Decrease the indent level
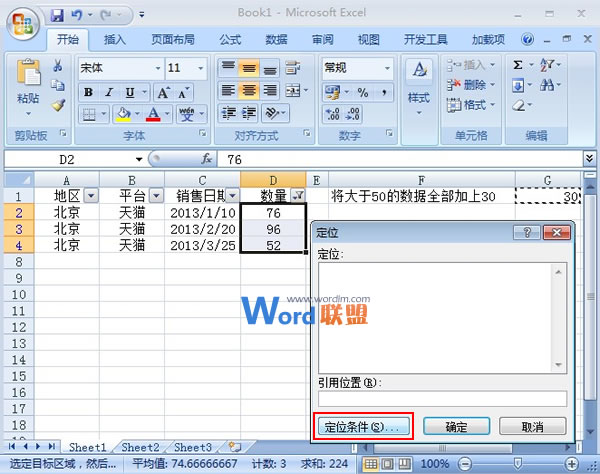The width and height of the screenshot is (600, 474). coord(228,113)
